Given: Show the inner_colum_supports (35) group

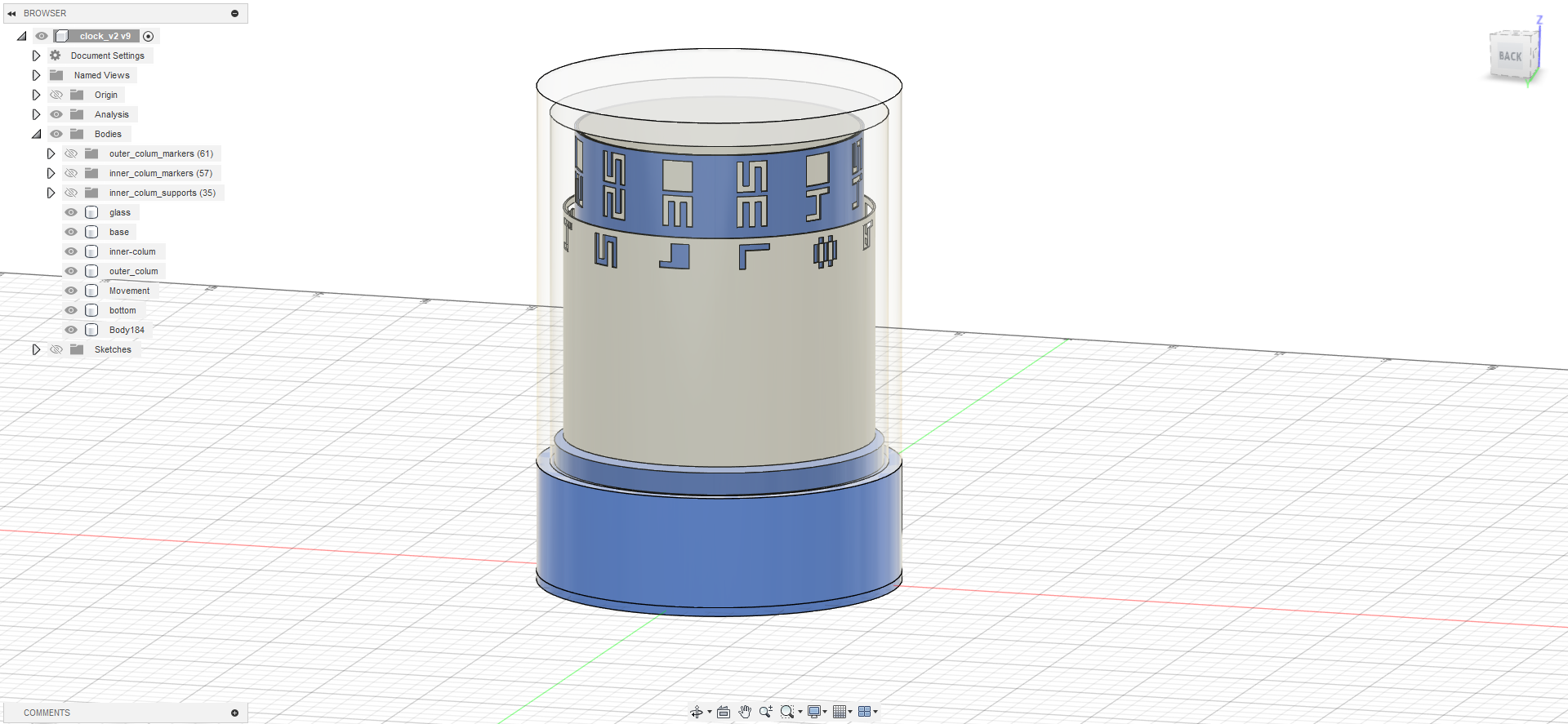Looking at the screenshot, I should tap(71, 193).
